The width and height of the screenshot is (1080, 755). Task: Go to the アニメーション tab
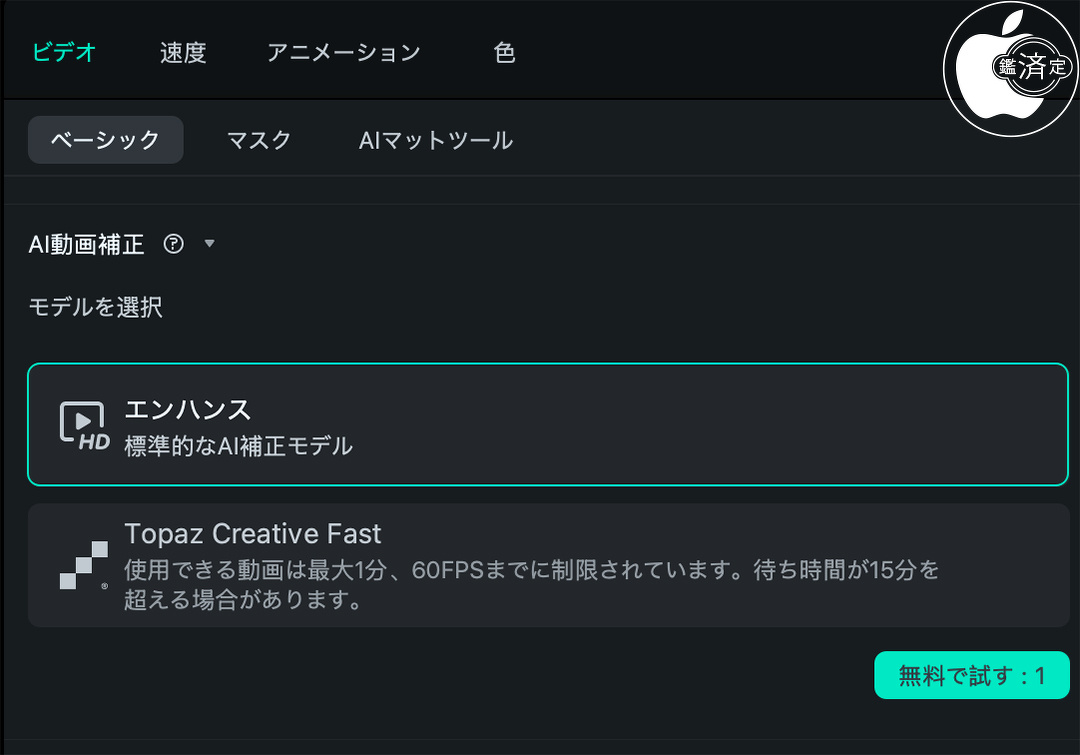pyautogui.click(x=343, y=52)
